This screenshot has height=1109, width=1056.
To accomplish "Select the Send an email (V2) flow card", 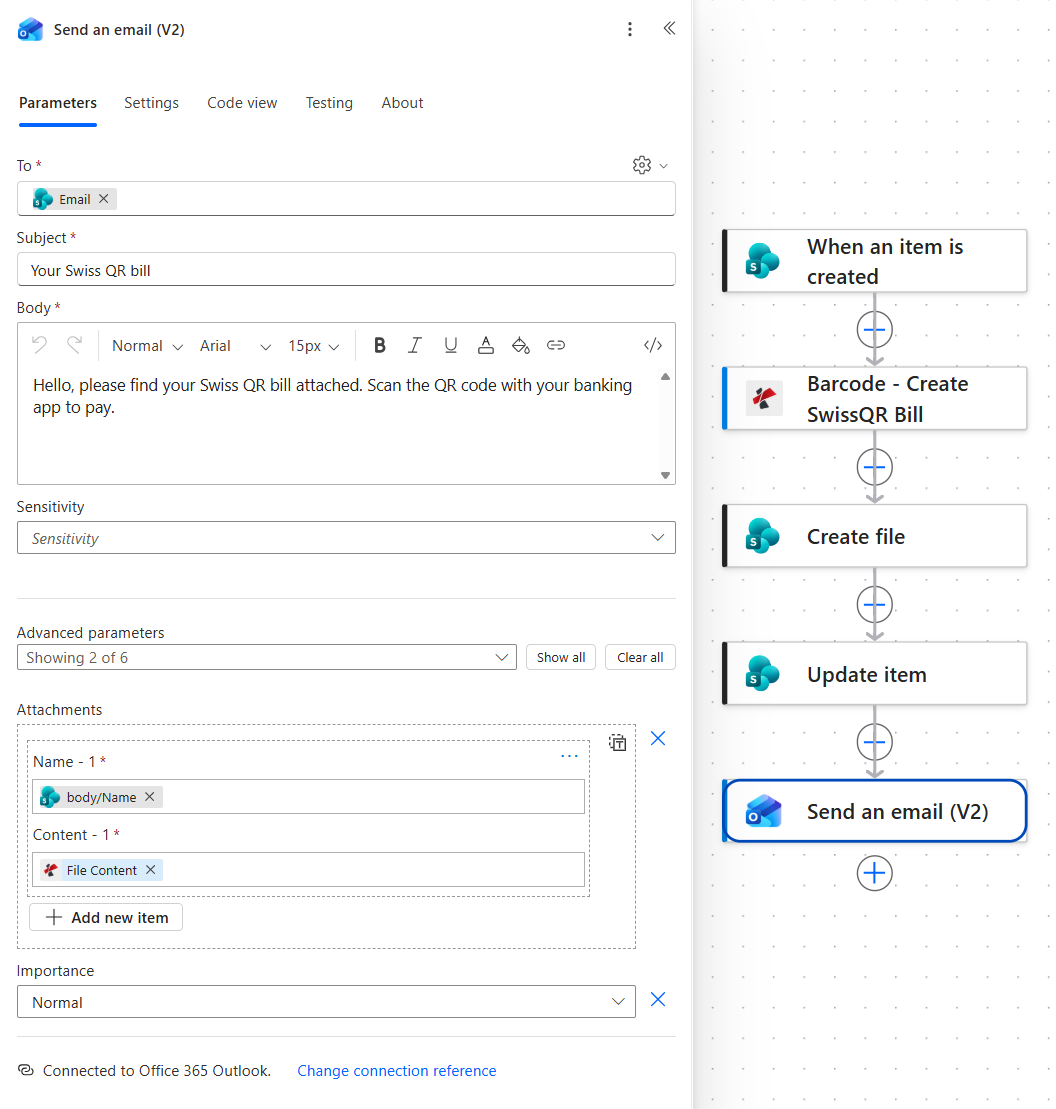I will (x=874, y=811).
